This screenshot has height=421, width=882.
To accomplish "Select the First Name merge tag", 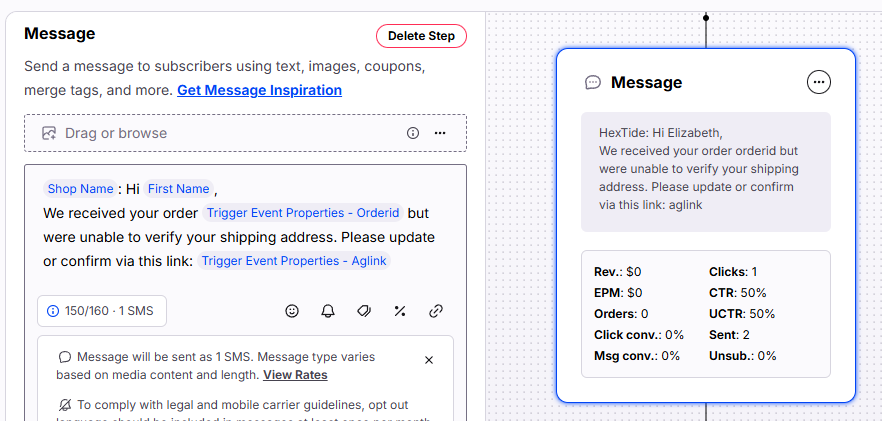I will tap(178, 189).
